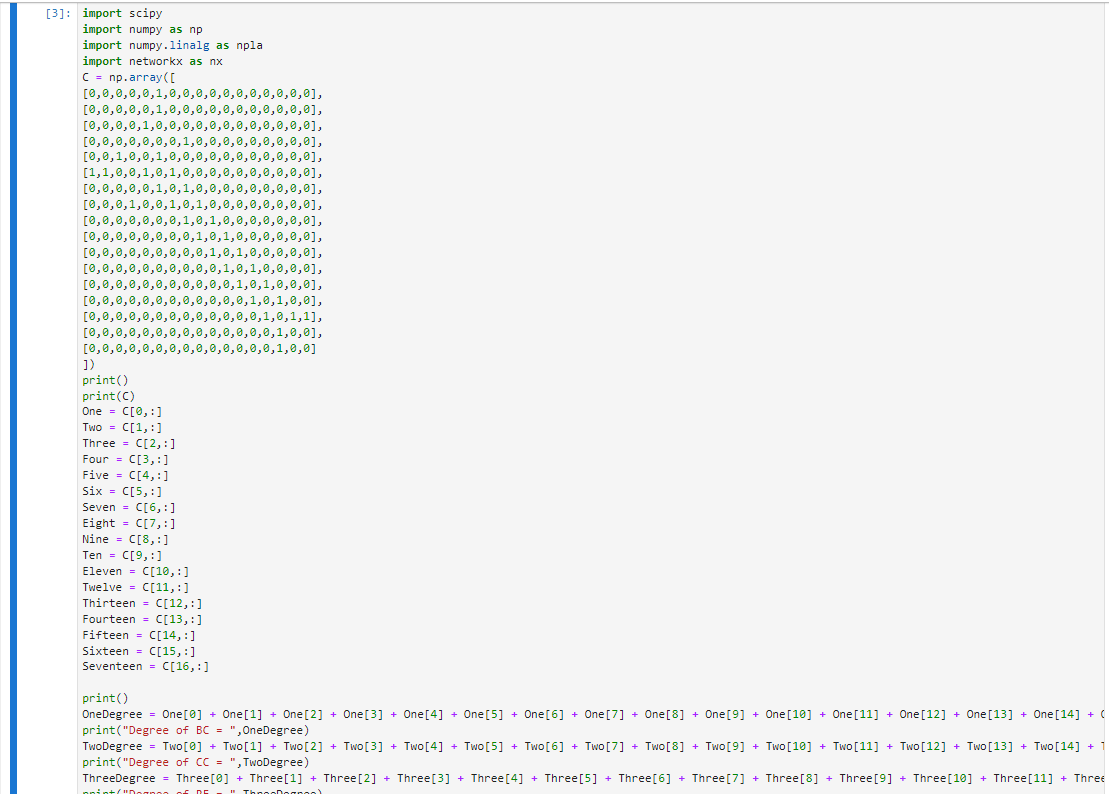The height and width of the screenshot is (794, 1109).
Task: Click the "print(C)" line
Action: point(108,396)
